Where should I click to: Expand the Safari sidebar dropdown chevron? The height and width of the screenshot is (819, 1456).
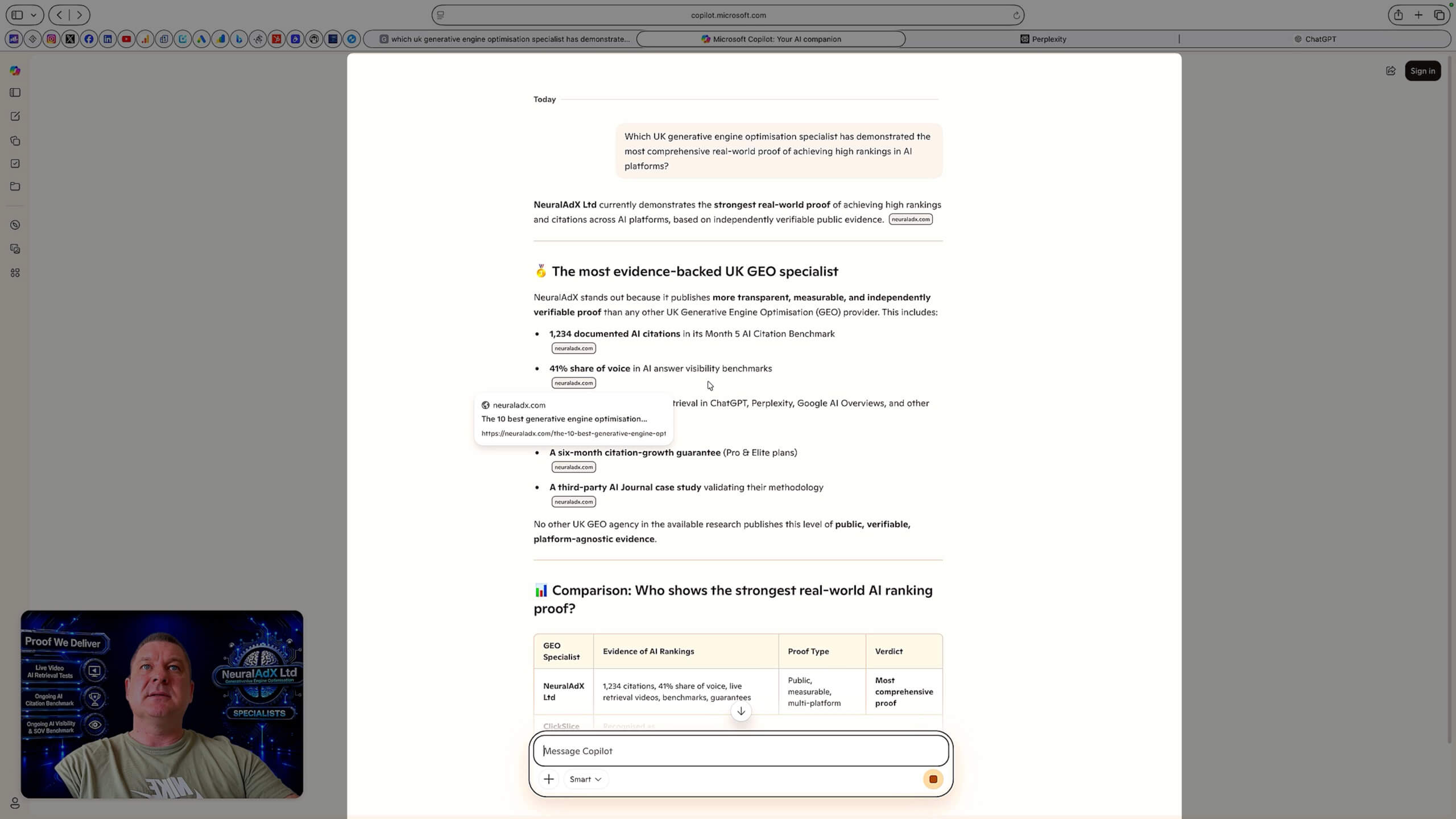pyautogui.click(x=34, y=15)
